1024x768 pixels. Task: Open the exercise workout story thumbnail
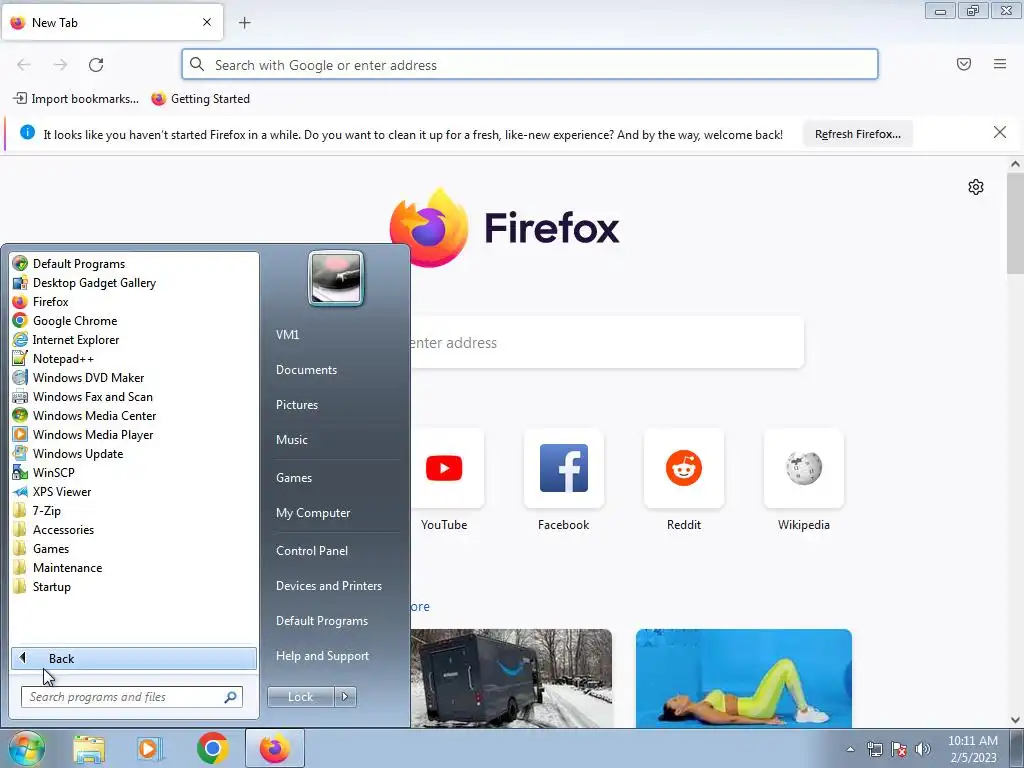(744, 679)
